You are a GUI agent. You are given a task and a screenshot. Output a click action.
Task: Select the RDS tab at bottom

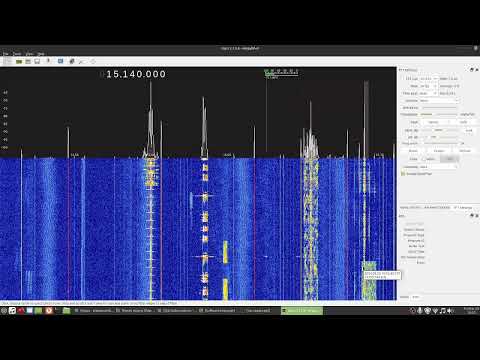click(x=416, y=297)
